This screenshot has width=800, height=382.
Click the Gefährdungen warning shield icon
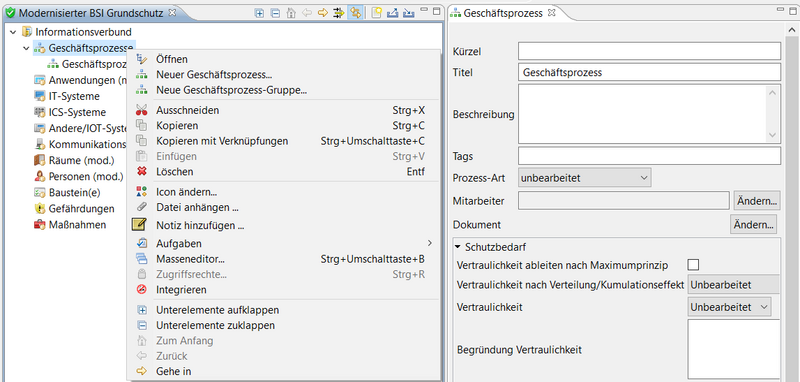point(40,209)
